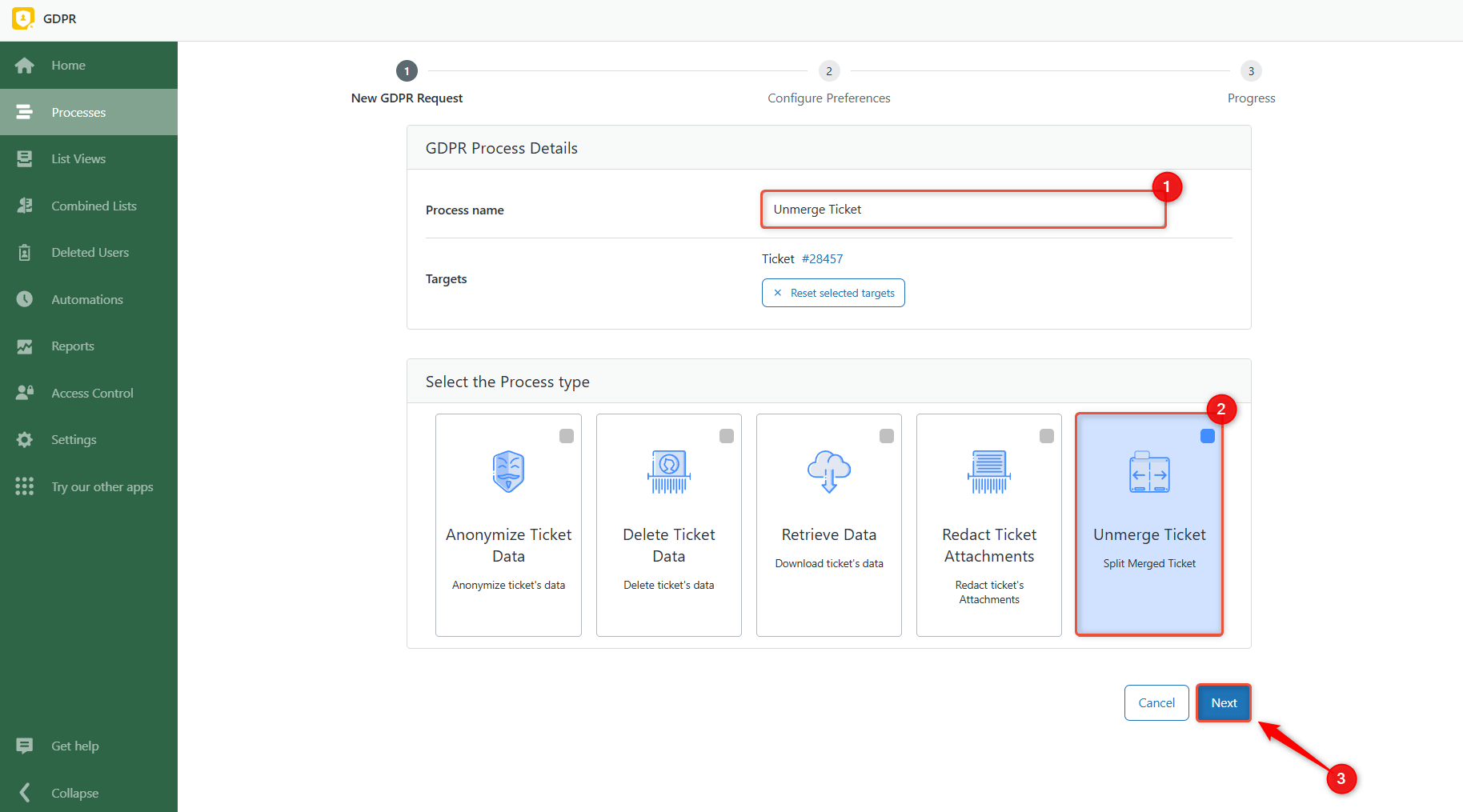Check the Retrieve Data checkbox
1463x812 pixels.
click(887, 436)
